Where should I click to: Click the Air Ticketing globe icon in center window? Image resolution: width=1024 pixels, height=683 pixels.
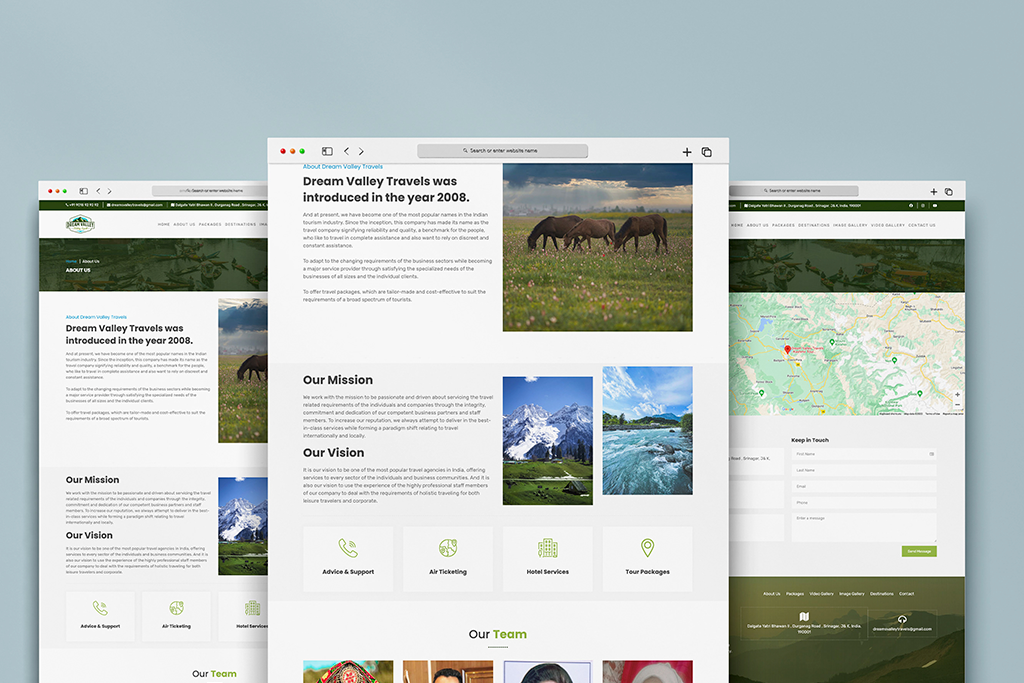point(447,548)
